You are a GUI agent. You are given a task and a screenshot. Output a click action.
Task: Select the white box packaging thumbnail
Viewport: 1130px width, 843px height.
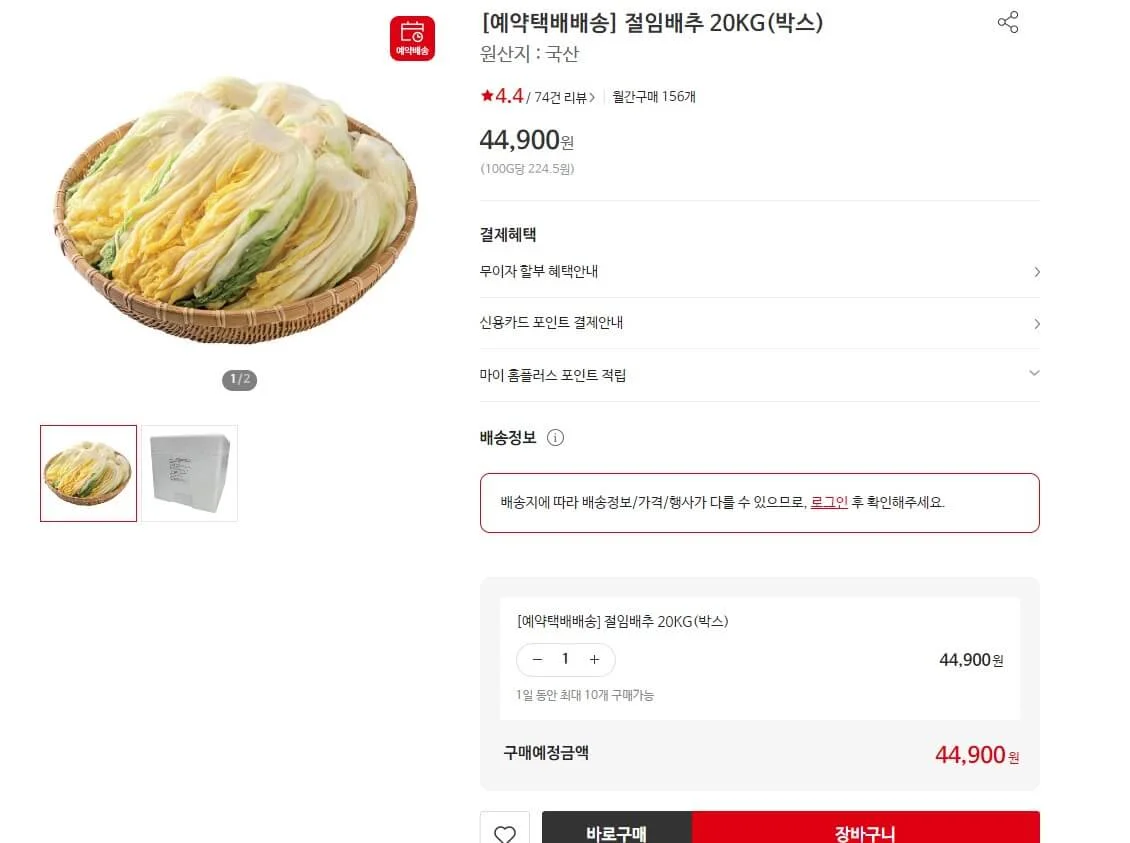[189, 473]
